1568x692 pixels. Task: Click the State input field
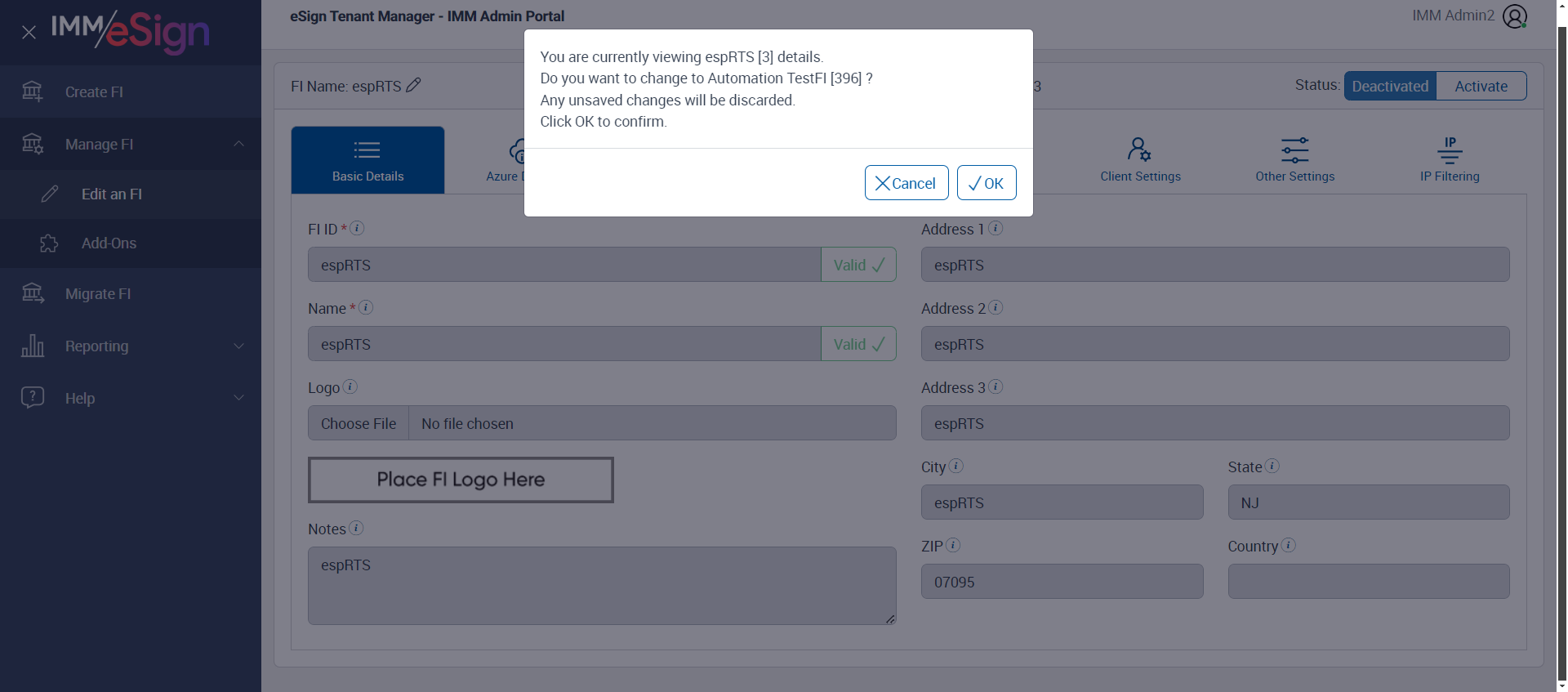pos(1368,502)
